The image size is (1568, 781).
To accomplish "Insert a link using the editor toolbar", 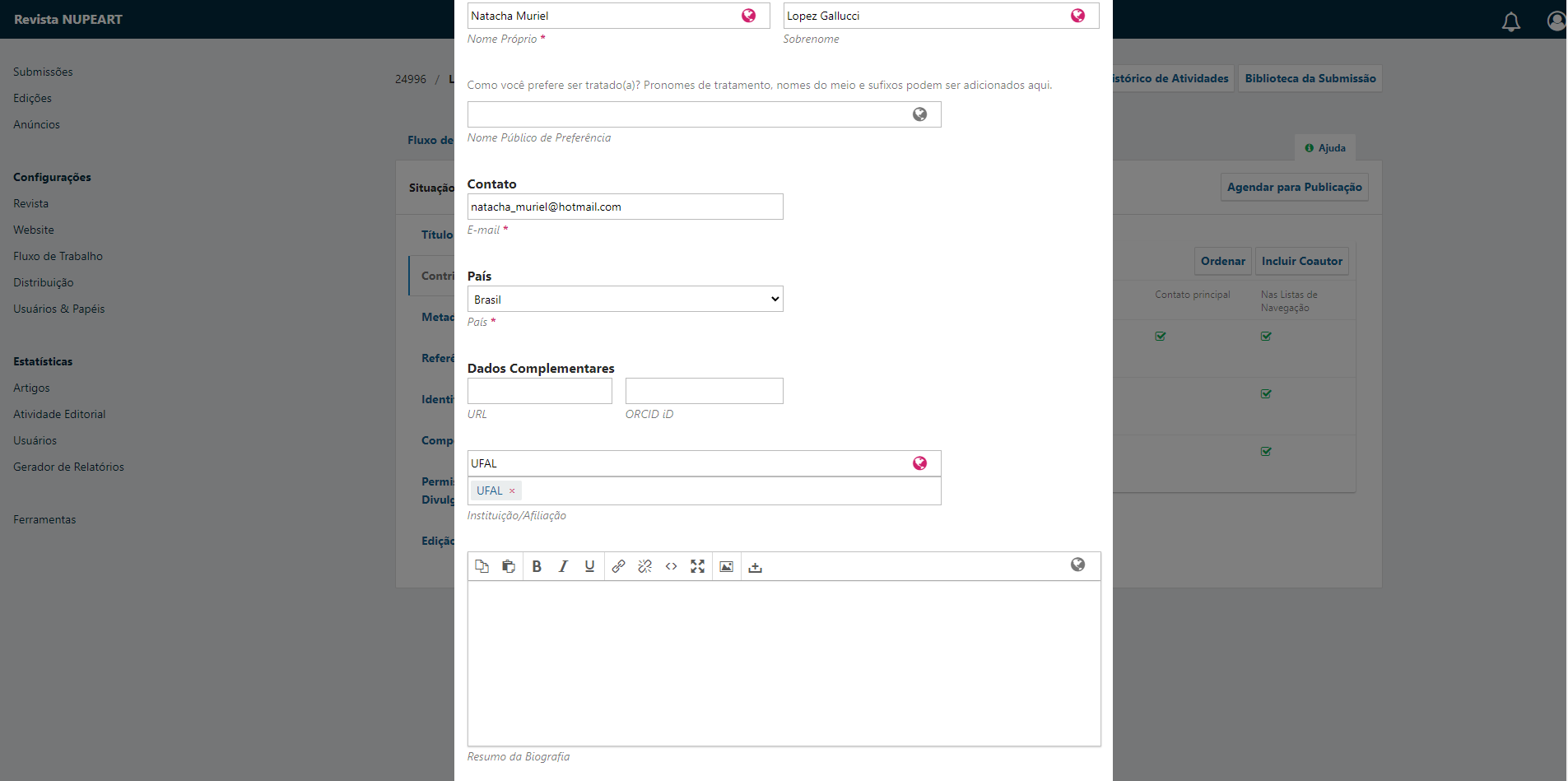I will (618, 566).
